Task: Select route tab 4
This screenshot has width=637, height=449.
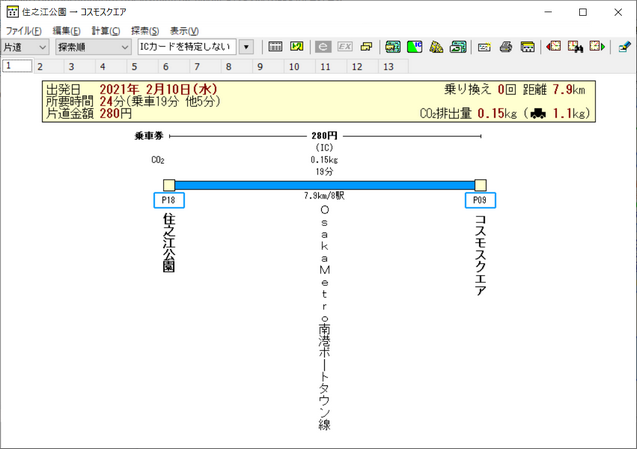Action: [111, 66]
